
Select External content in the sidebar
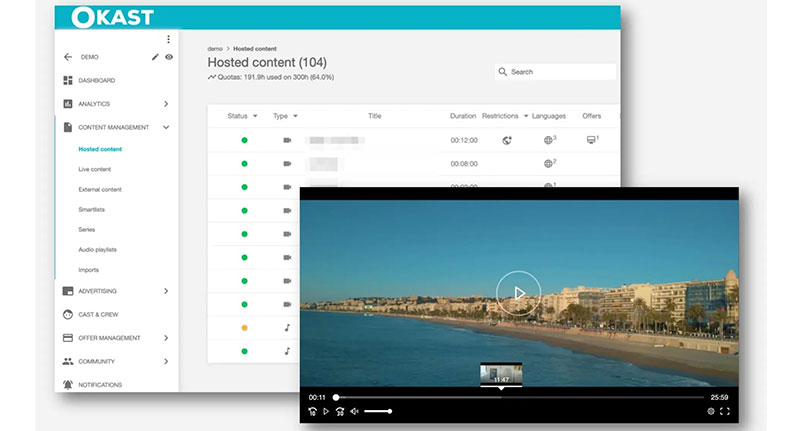(100, 190)
